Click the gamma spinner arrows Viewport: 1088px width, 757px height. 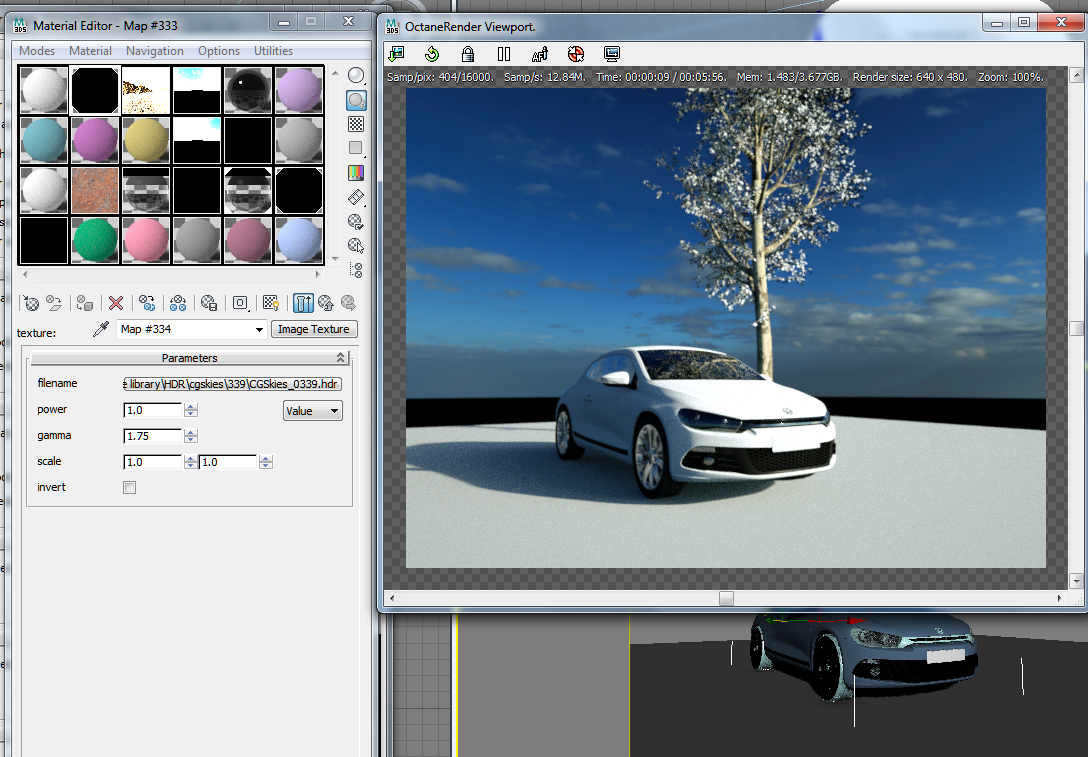(x=191, y=436)
